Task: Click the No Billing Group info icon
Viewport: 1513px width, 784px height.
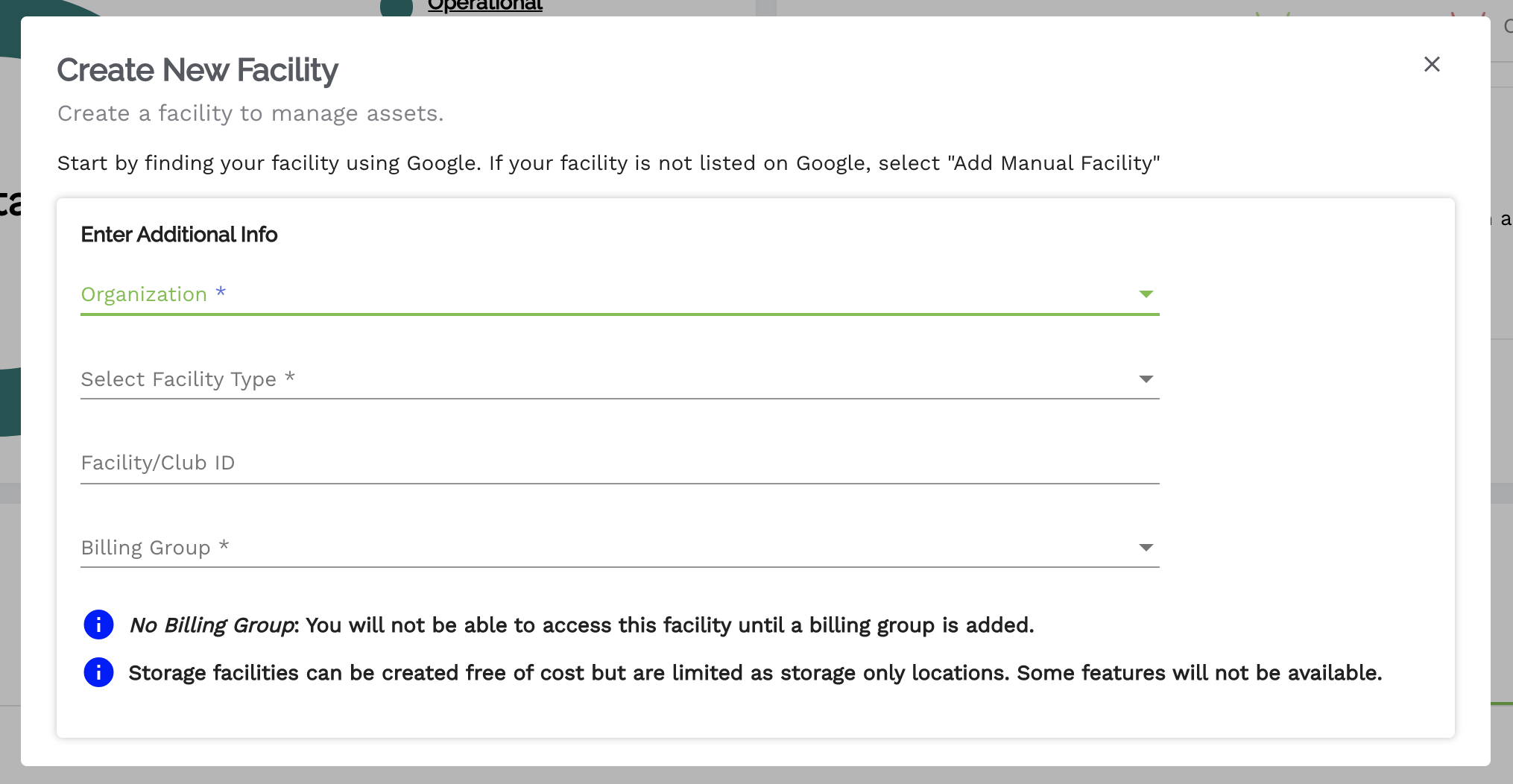Action: point(98,625)
